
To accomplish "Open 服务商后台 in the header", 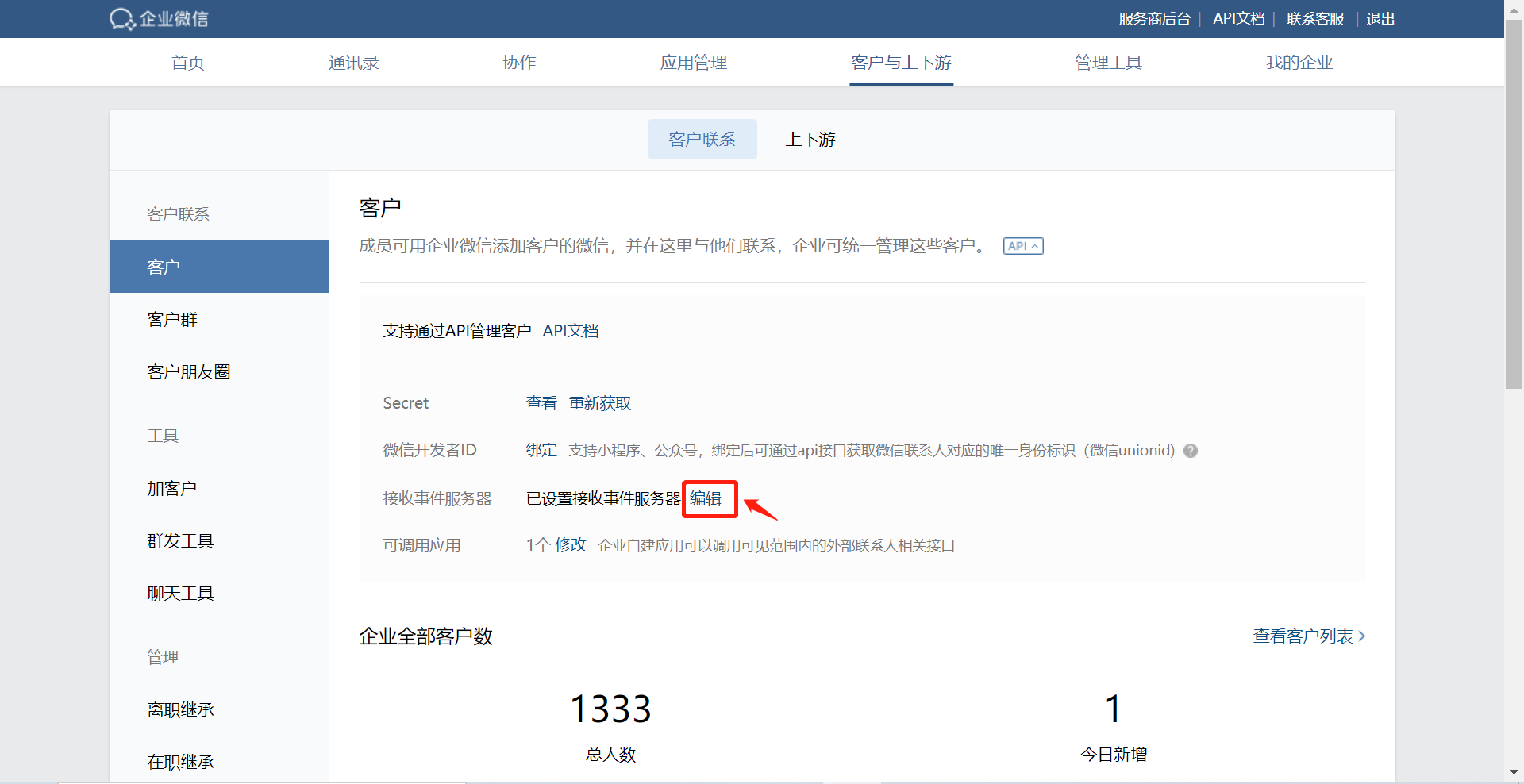I will click(1155, 19).
